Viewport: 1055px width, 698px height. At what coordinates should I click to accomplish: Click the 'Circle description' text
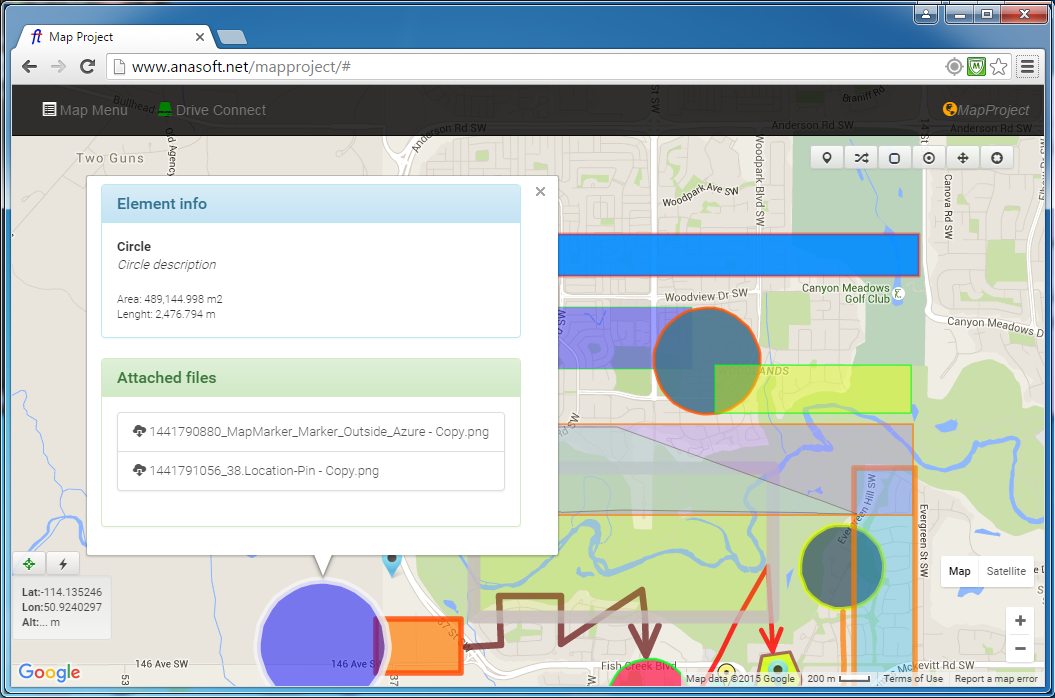click(x=167, y=265)
